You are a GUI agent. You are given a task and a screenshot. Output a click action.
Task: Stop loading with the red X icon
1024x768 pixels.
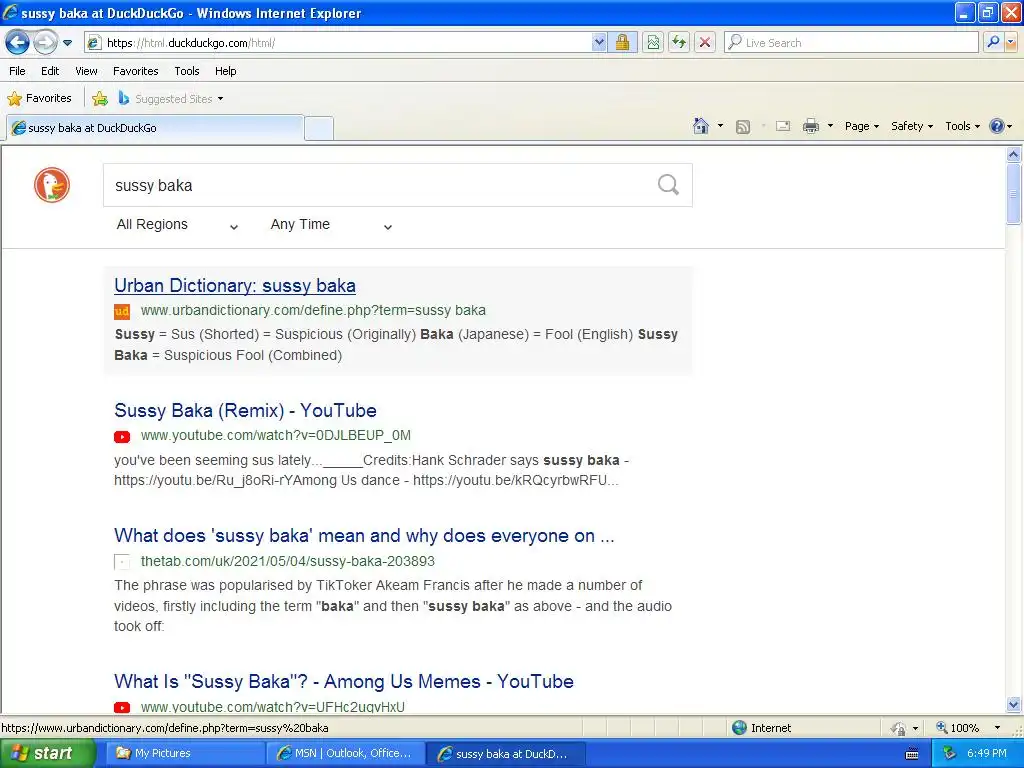tap(705, 43)
